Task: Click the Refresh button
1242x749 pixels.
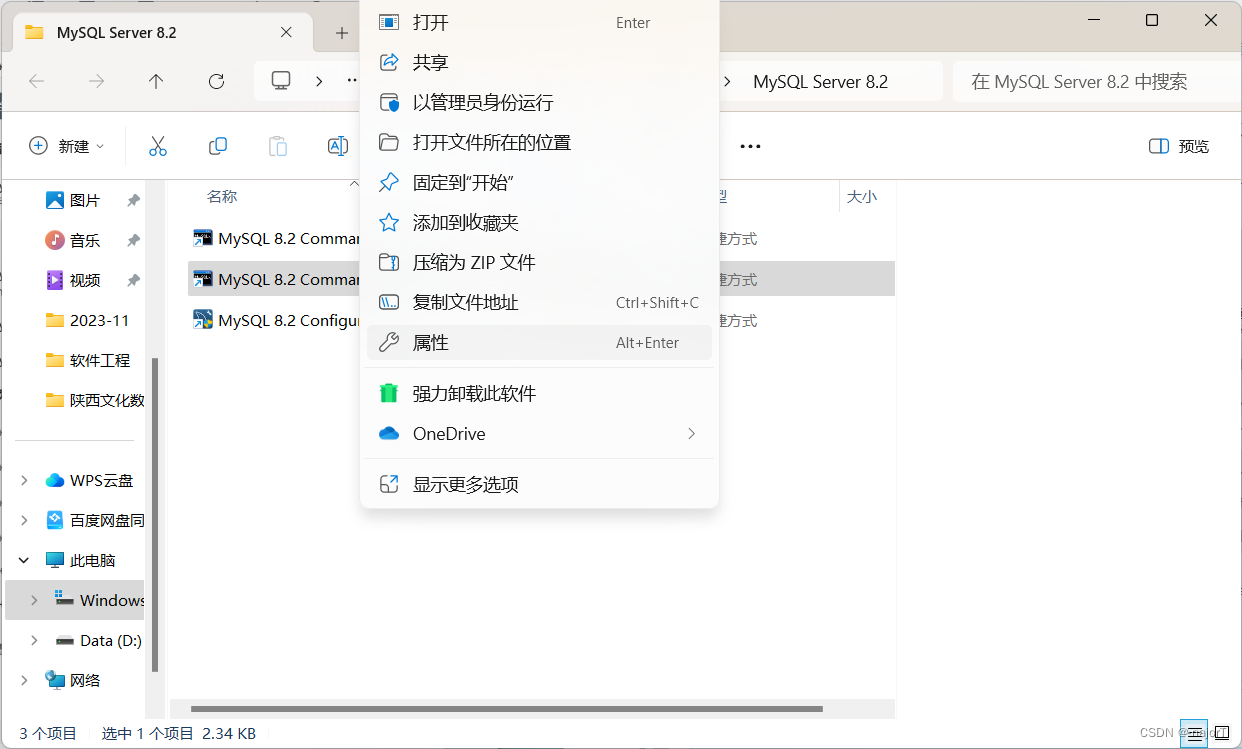Action: tap(216, 81)
